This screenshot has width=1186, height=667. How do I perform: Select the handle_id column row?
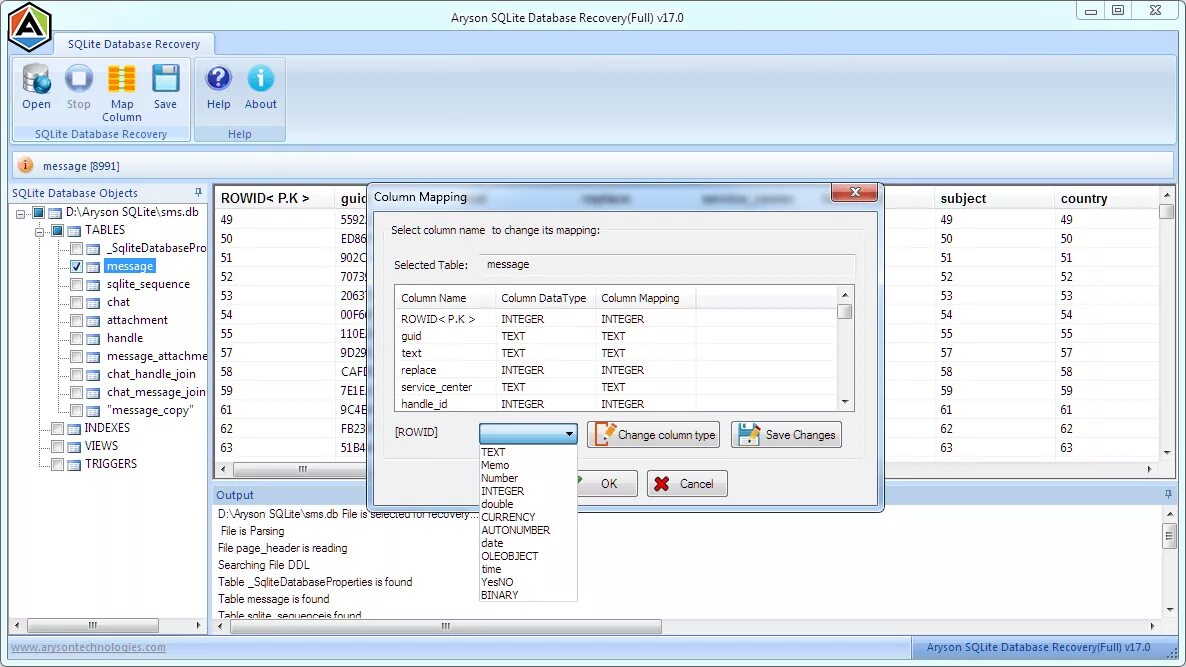616,404
